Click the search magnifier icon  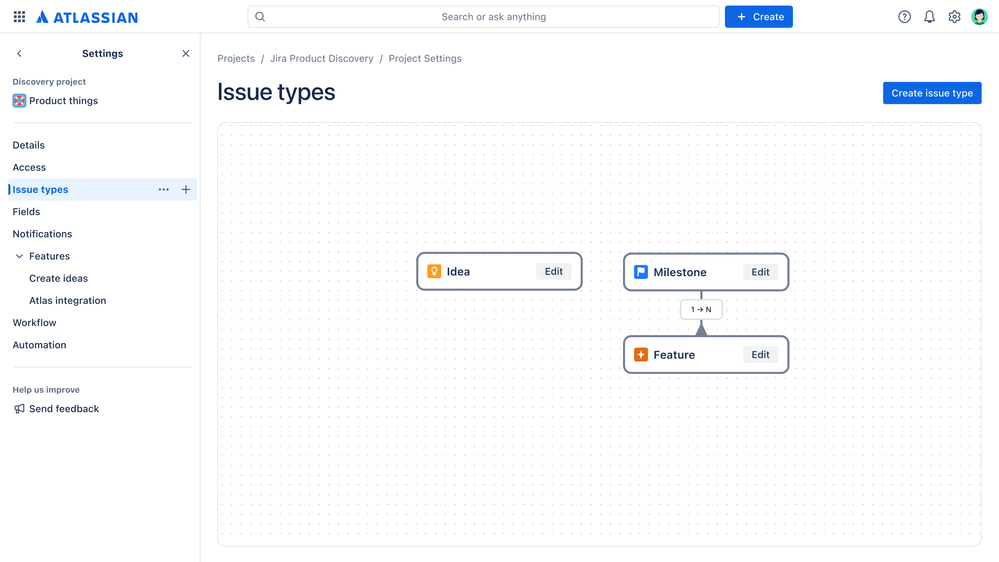(260, 17)
